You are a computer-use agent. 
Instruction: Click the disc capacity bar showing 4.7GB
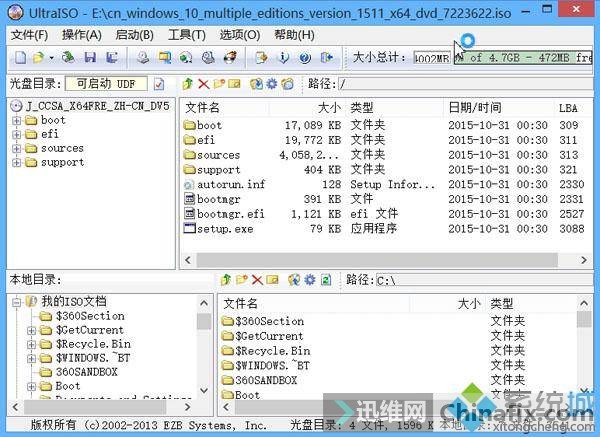(523, 58)
